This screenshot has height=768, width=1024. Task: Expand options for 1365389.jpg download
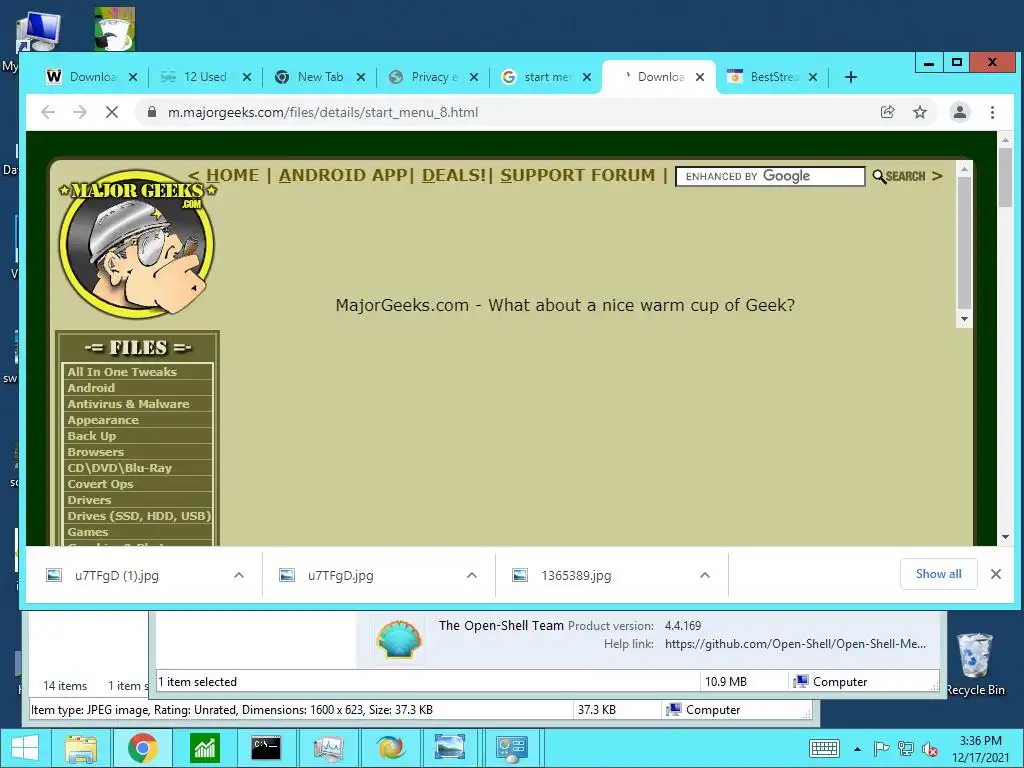[705, 575]
